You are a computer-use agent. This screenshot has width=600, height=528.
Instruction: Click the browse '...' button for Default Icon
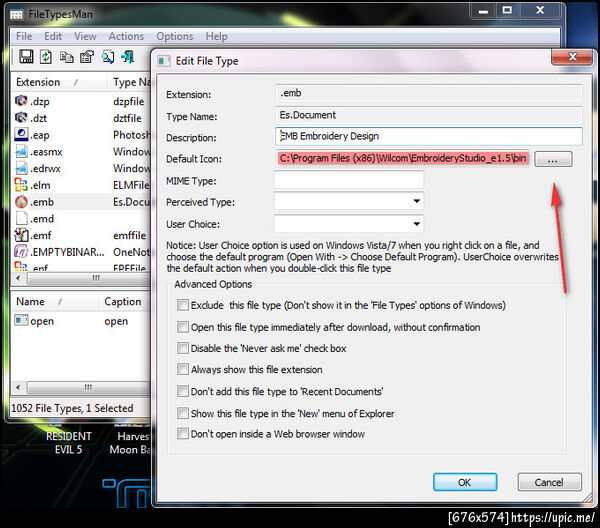[x=553, y=159]
